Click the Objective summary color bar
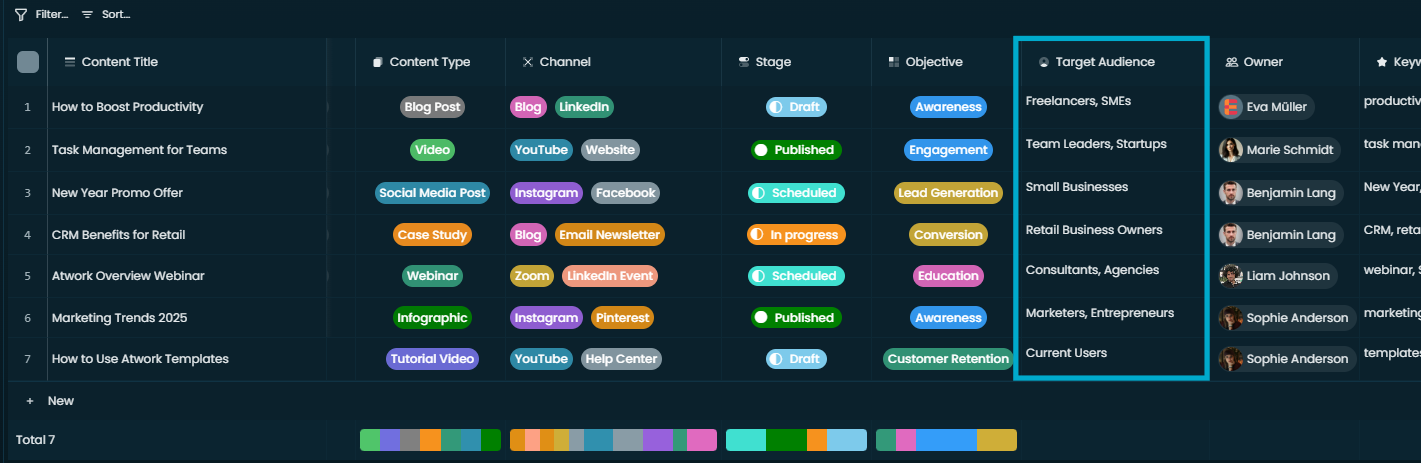1421x463 pixels. [x=946, y=440]
